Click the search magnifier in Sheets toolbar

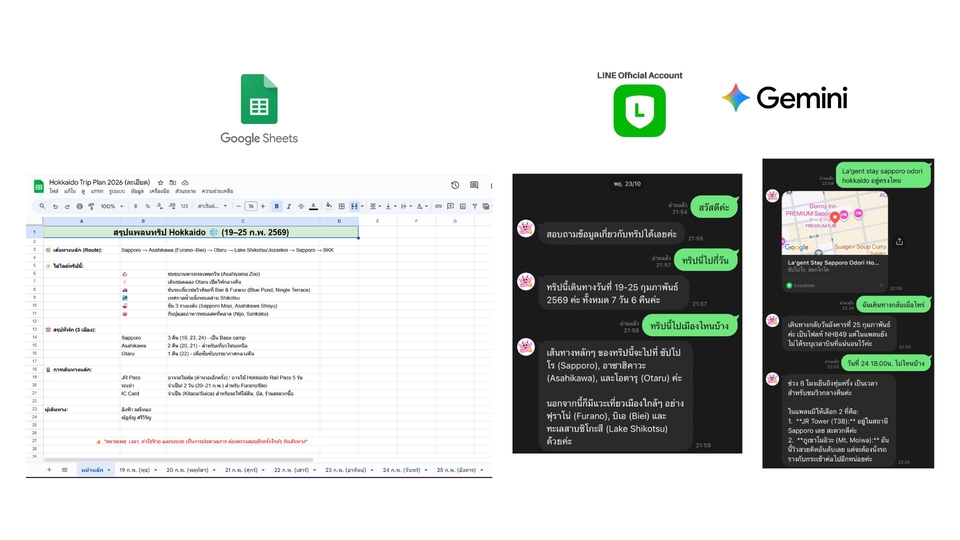pyautogui.click(x=42, y=206)
